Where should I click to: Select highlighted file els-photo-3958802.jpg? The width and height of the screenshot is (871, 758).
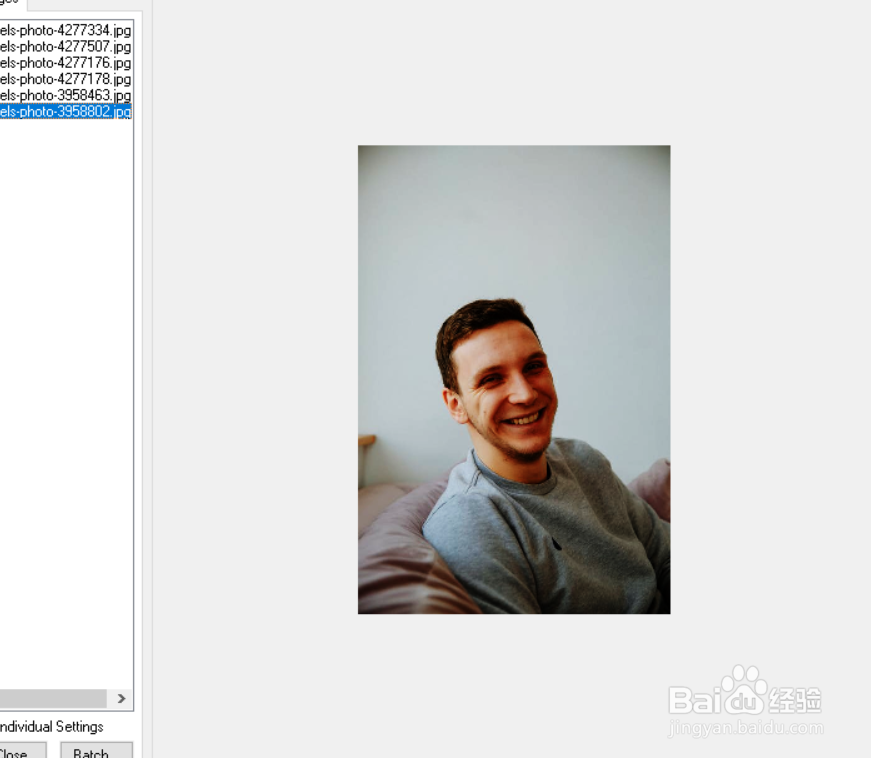pyautogui.click(x=66, y=112)
